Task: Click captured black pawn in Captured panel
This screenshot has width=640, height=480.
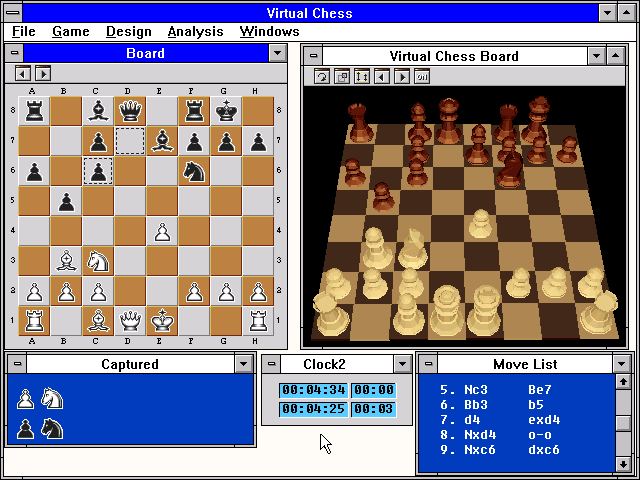Action: (x=25, y=429)
